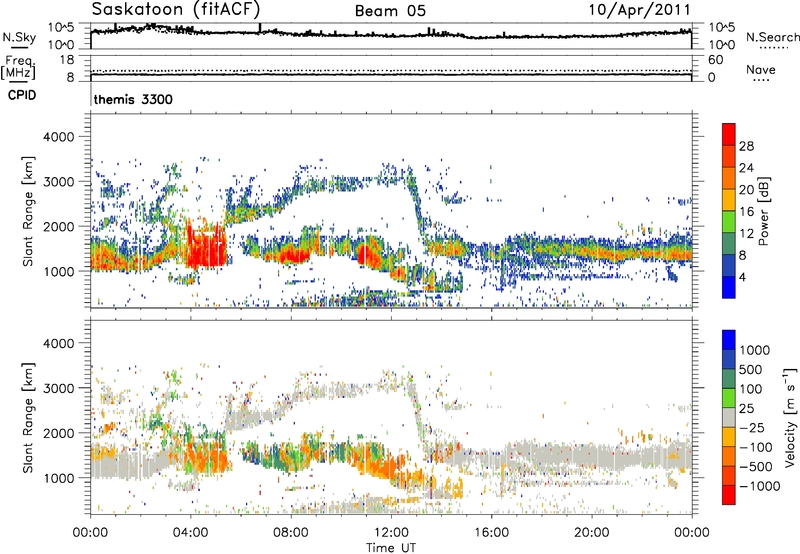Click the red bottom segment of Velocity colorbar

(x=729, y=495)
